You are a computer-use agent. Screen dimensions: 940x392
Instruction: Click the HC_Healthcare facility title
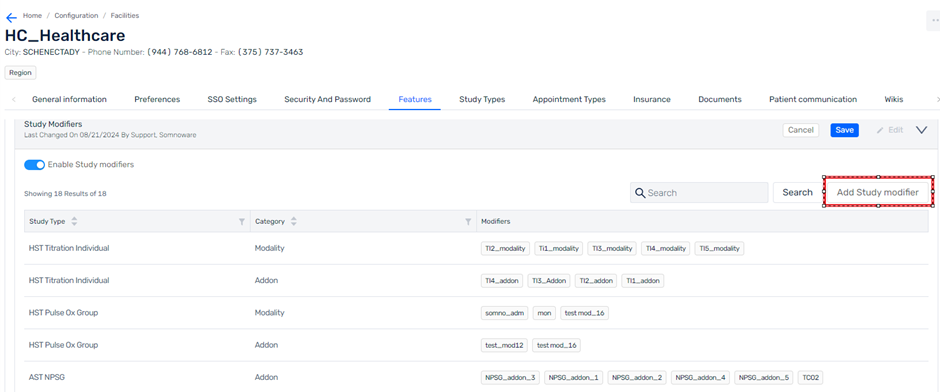pyautogui.click(x=65, y=35)
